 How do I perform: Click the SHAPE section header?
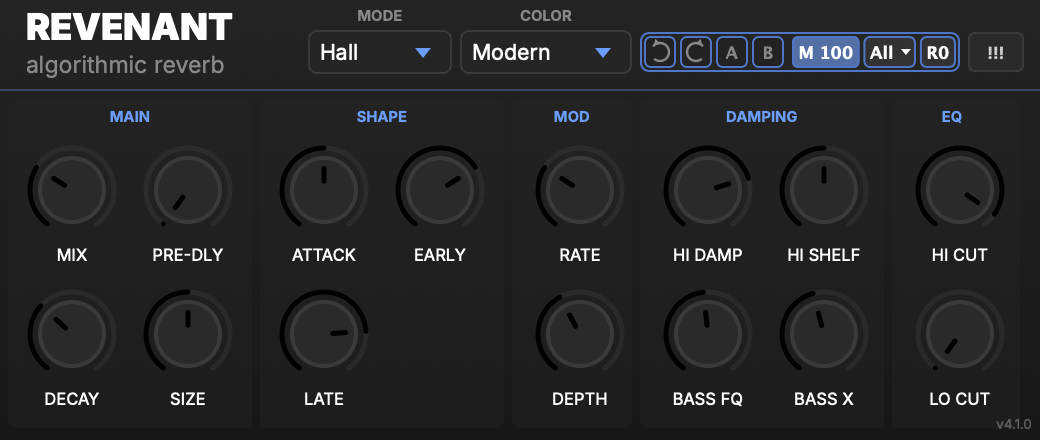click(x=381, y=117)
